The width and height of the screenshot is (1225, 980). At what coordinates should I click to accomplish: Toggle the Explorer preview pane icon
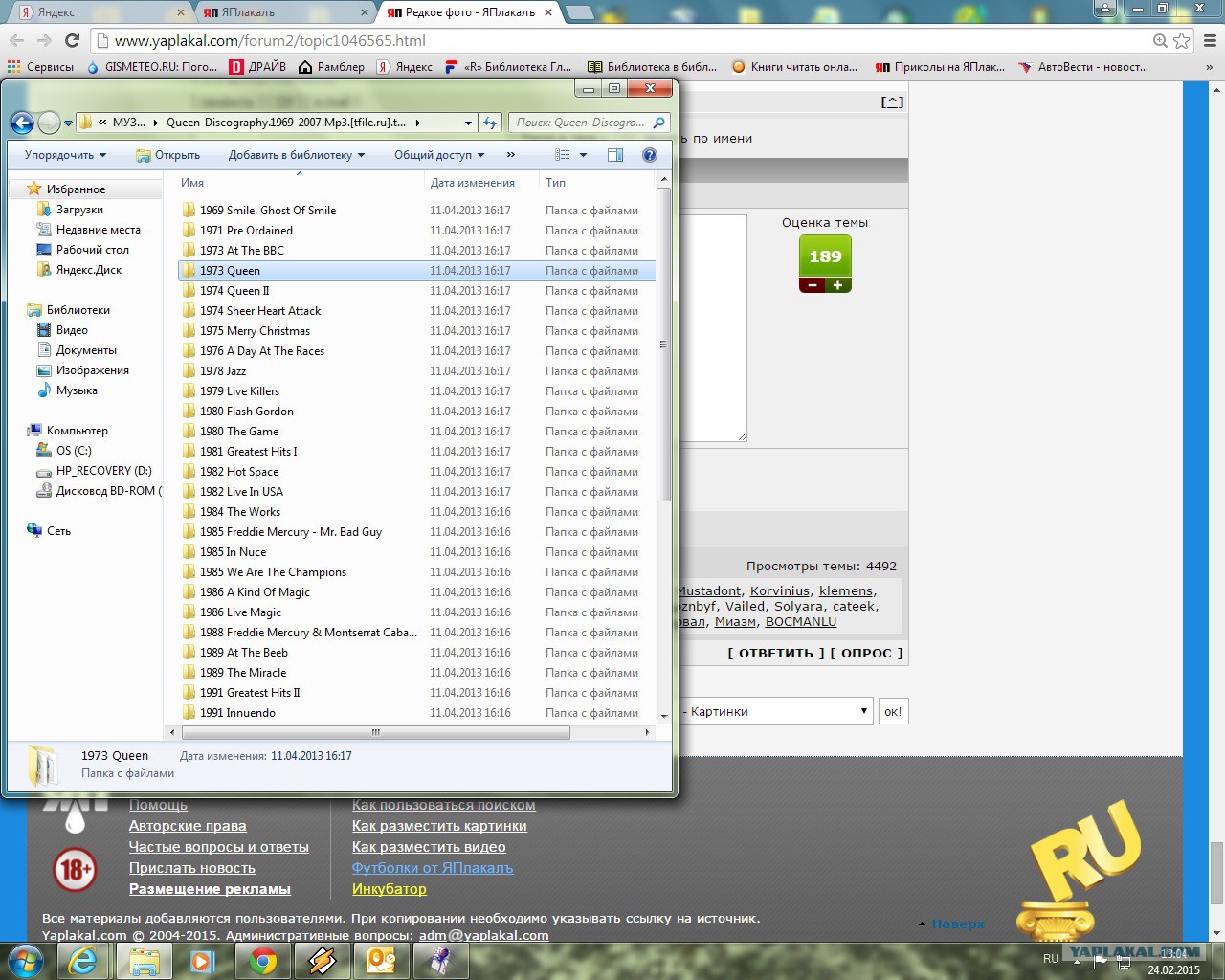(x=615, y=155)
